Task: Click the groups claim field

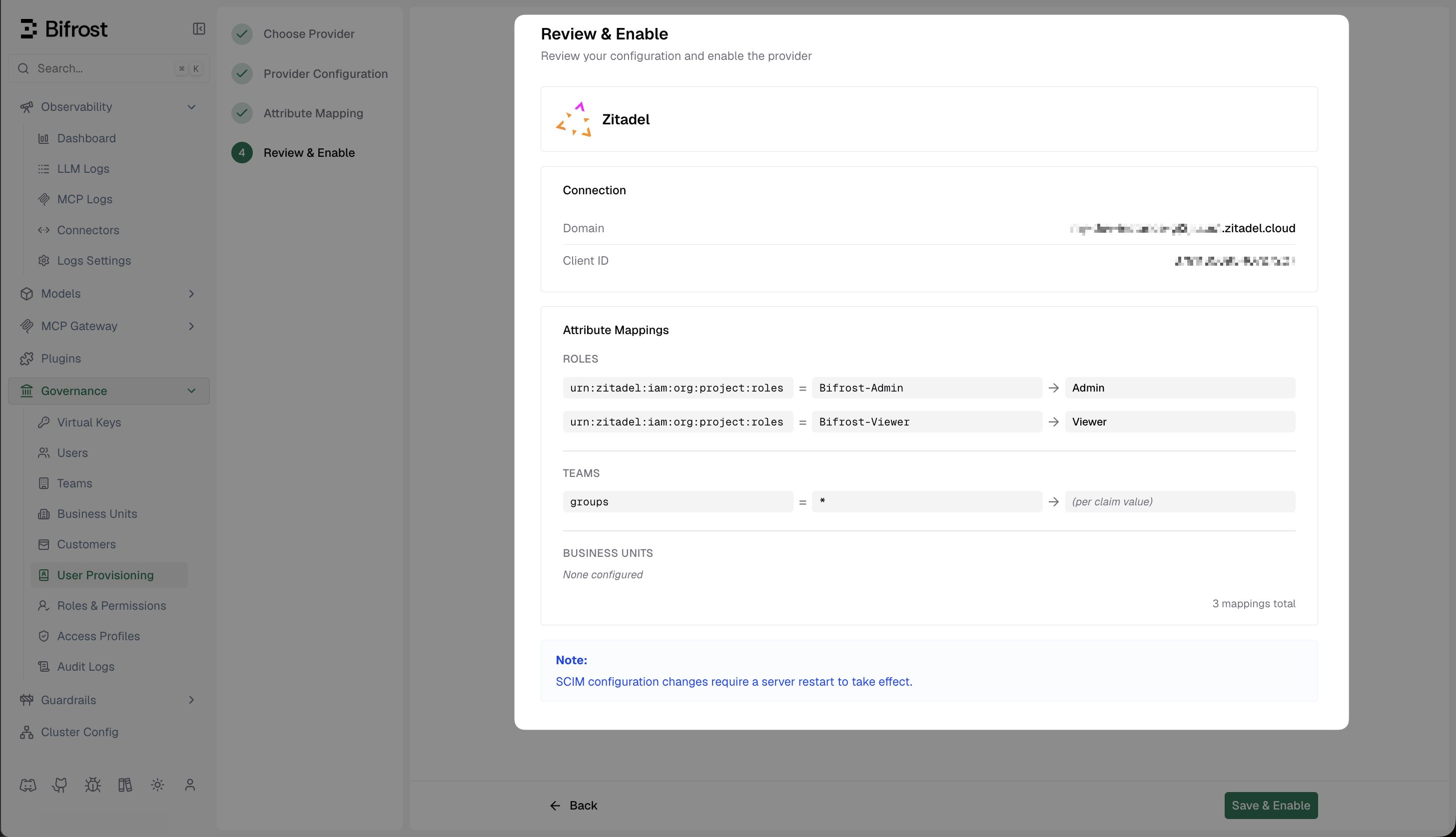Action: (678, 502)
